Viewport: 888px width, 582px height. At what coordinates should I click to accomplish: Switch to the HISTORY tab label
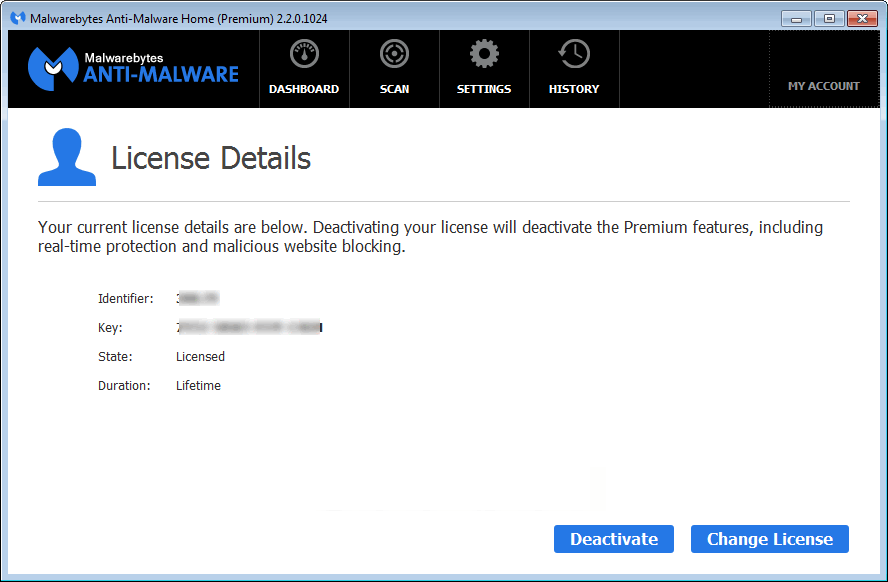[574, 89]
